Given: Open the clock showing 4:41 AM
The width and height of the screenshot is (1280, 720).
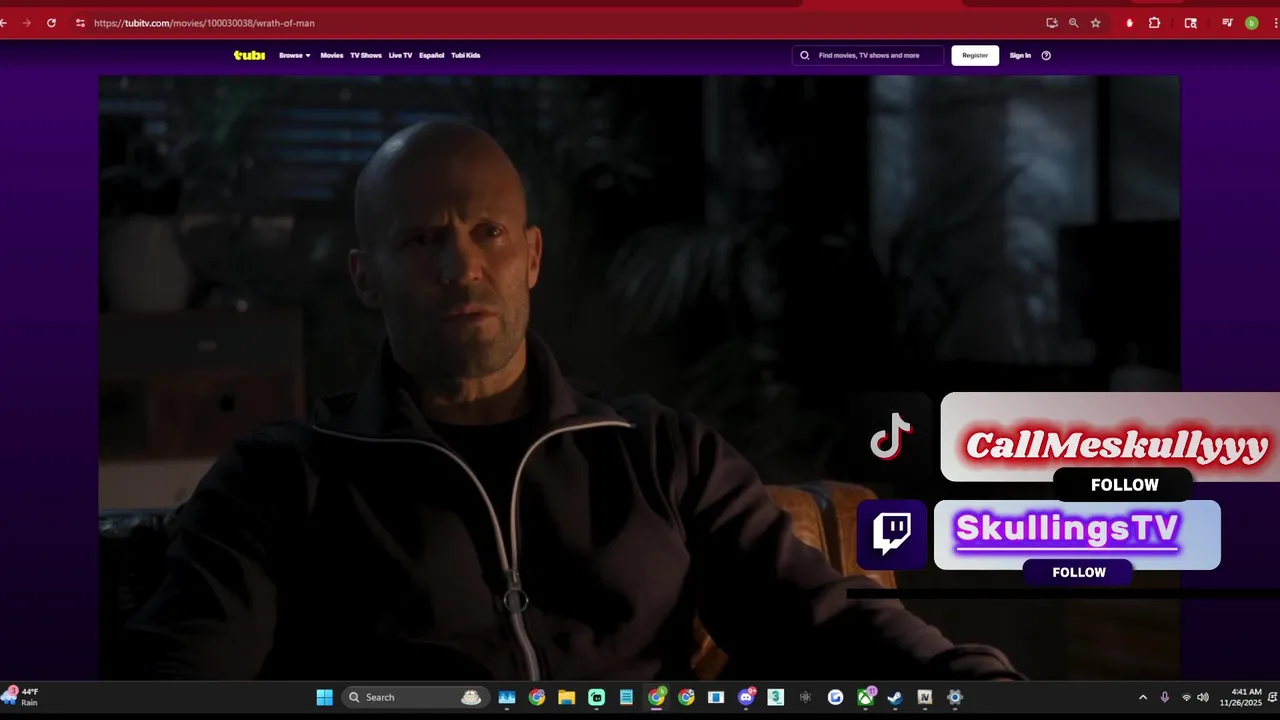Looking at the screenshot, I should point(1240,697).
